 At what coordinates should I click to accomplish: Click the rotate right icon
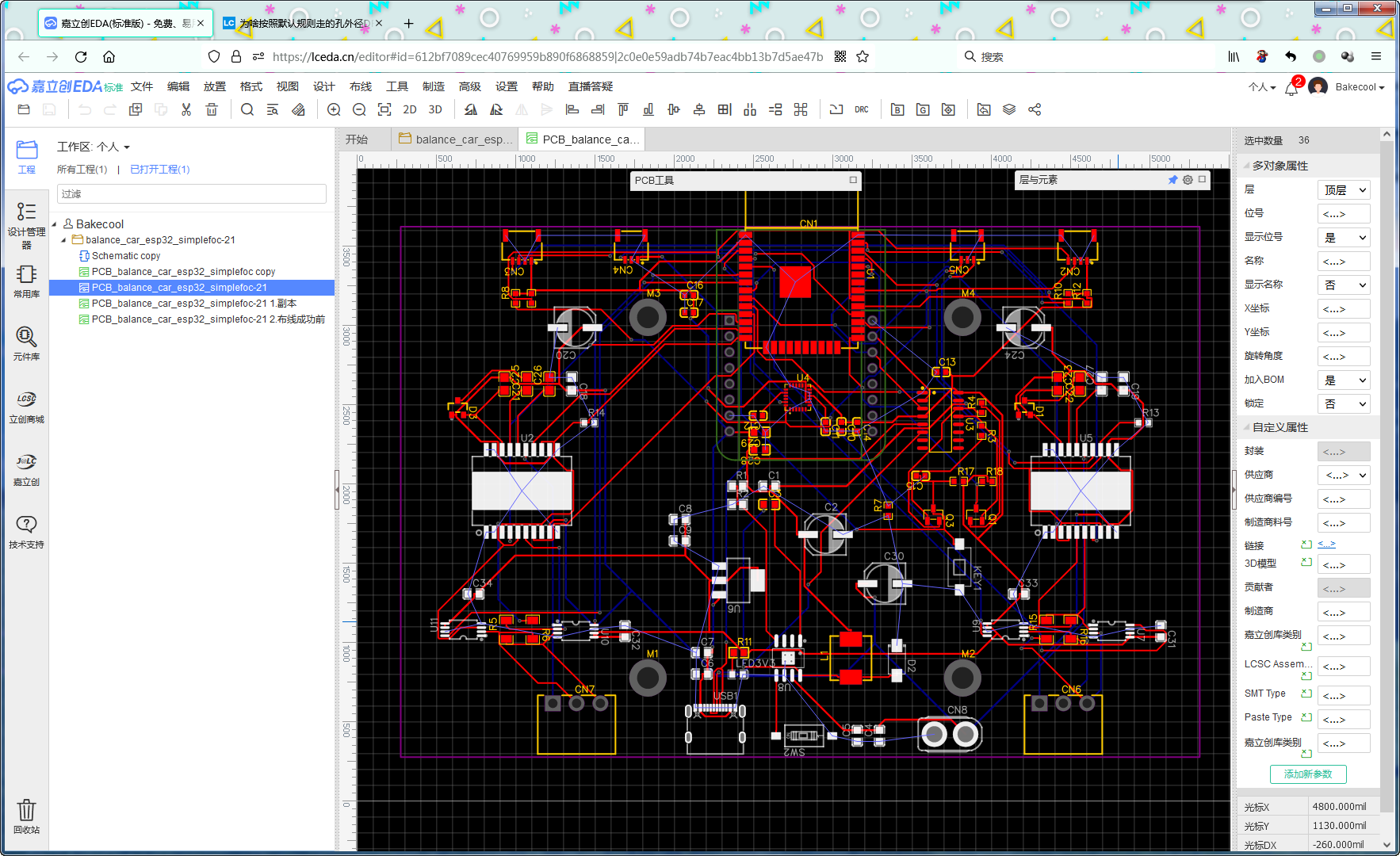[x=496, y=109]
